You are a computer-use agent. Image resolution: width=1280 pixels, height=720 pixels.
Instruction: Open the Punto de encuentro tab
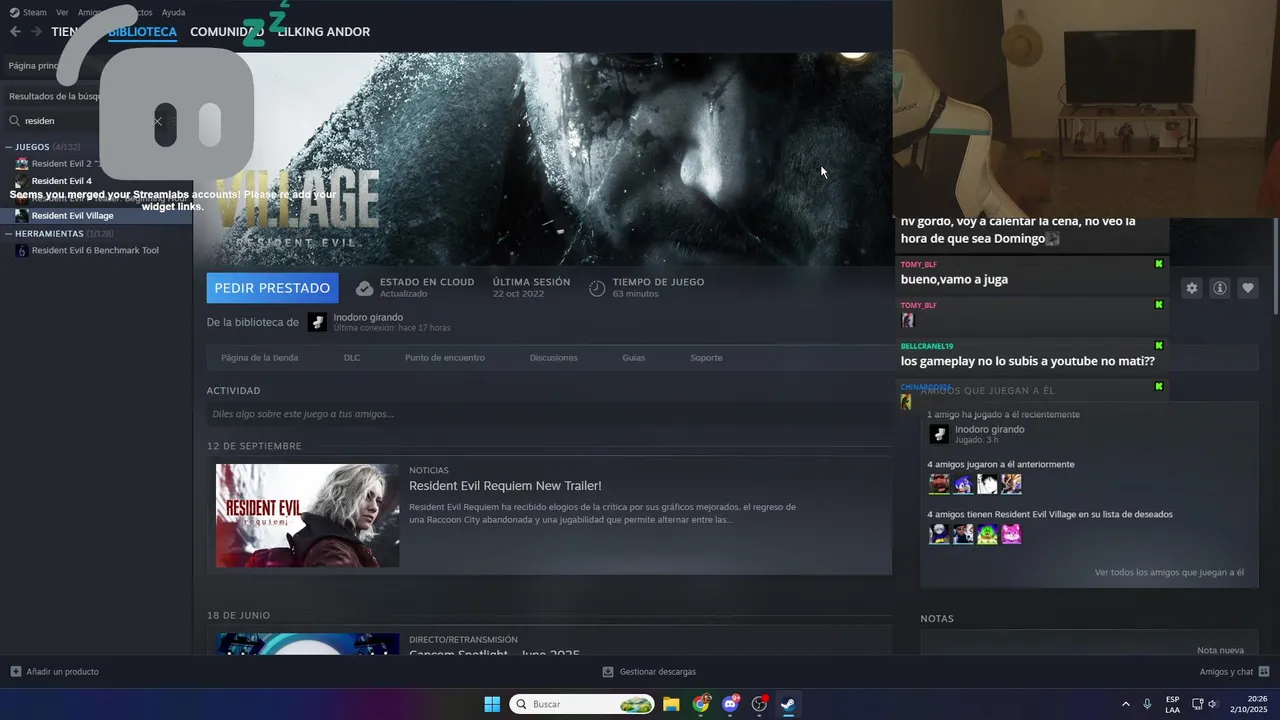tap(445, 358)
